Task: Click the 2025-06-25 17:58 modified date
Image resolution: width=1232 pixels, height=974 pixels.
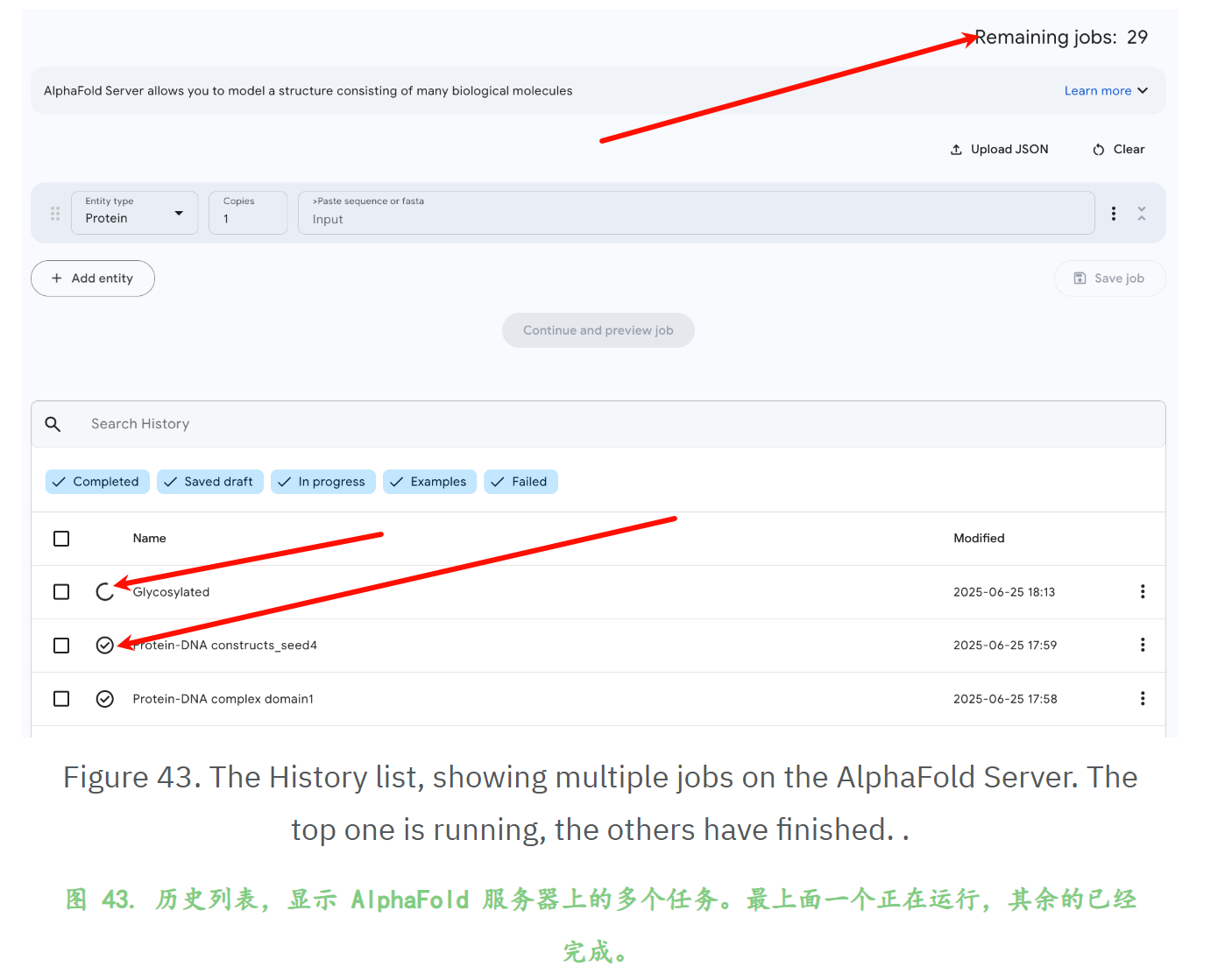Action: (1005, 699)
